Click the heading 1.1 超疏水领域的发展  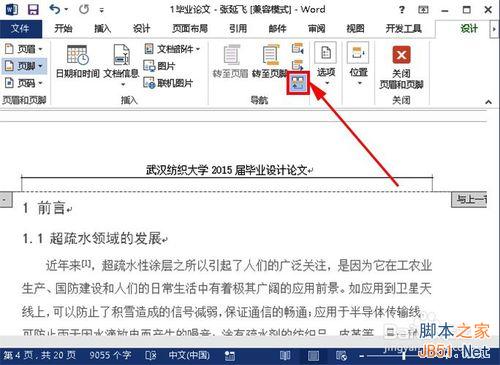[92, 238]
